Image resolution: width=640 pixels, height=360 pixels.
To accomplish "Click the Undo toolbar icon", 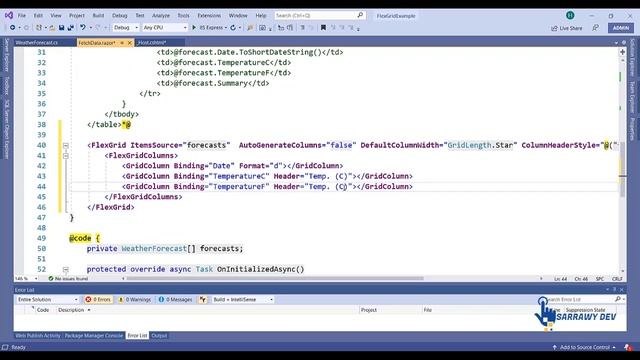I will (x=83, y=27).
